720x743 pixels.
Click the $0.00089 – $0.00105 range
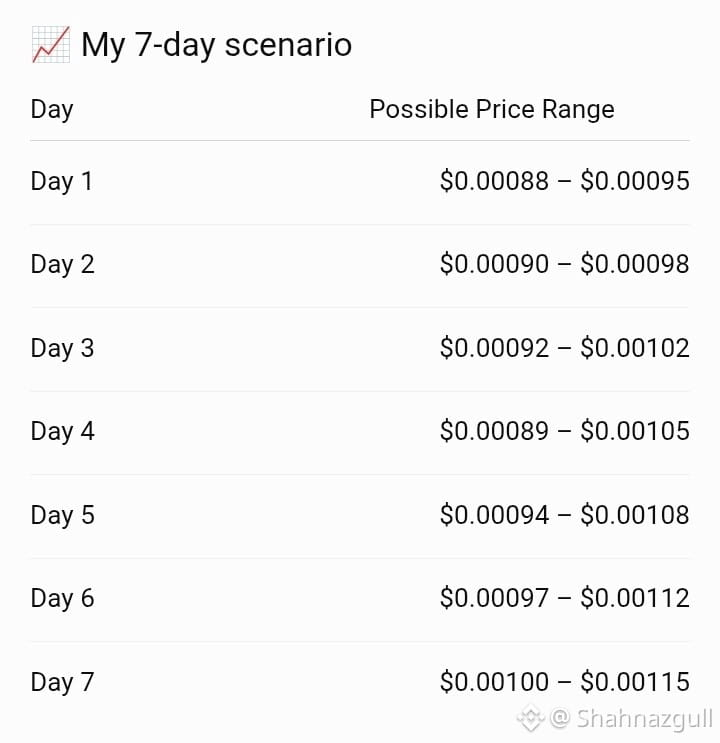click(565, 431)
